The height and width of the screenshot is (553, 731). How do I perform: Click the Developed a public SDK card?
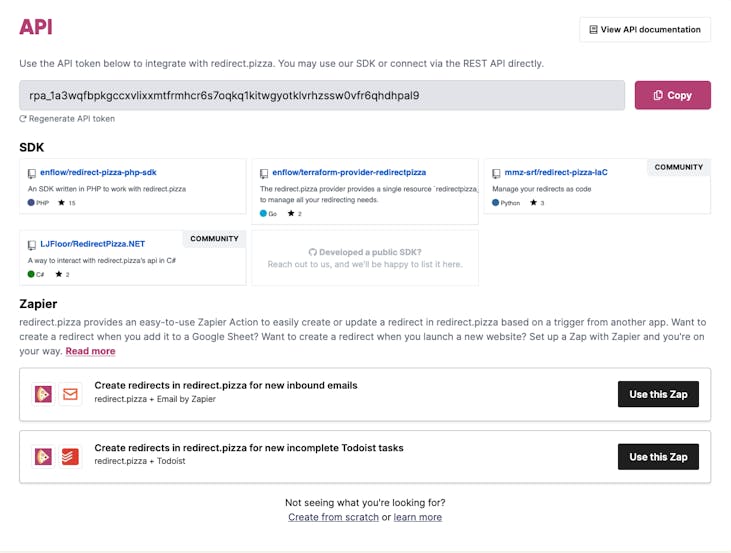[x=365, y=258]
